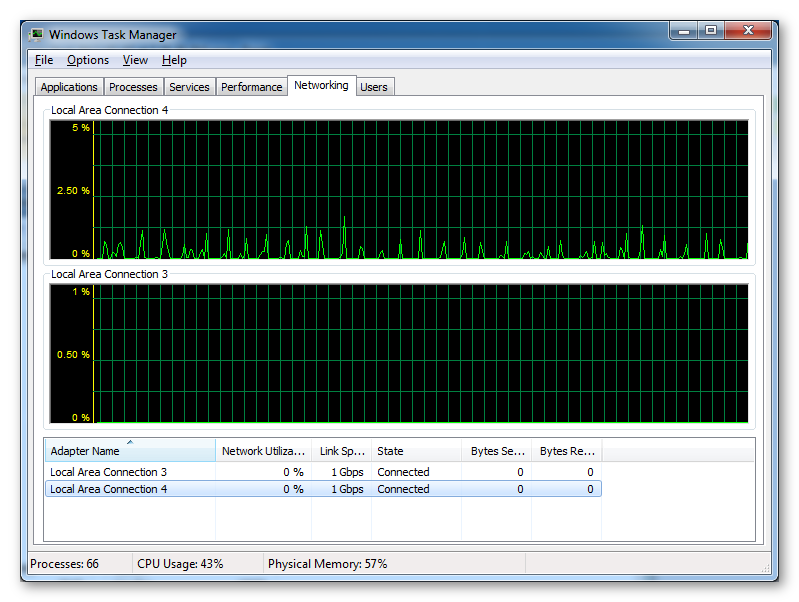Sort by Adapter Name column header

pos(130,451)
